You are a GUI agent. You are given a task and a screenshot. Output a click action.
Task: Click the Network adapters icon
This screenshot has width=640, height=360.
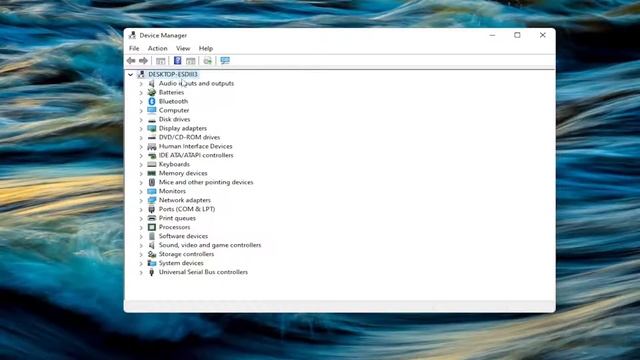151,200
